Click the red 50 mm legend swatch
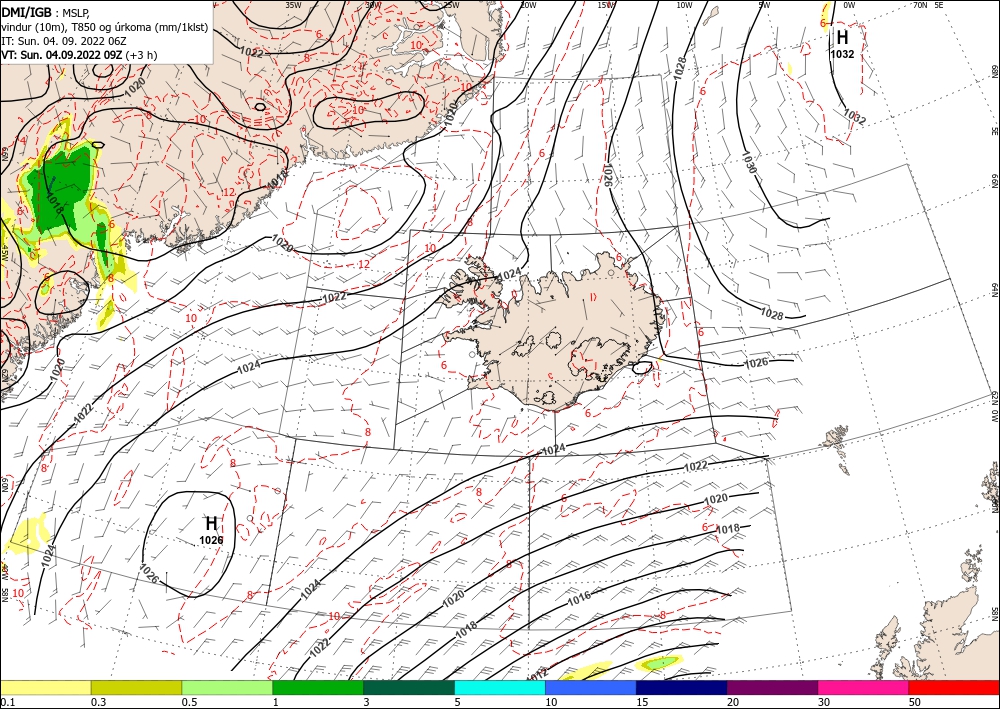Image resolution: width=1000 pixels, height=709 pixels. [954, 687]
